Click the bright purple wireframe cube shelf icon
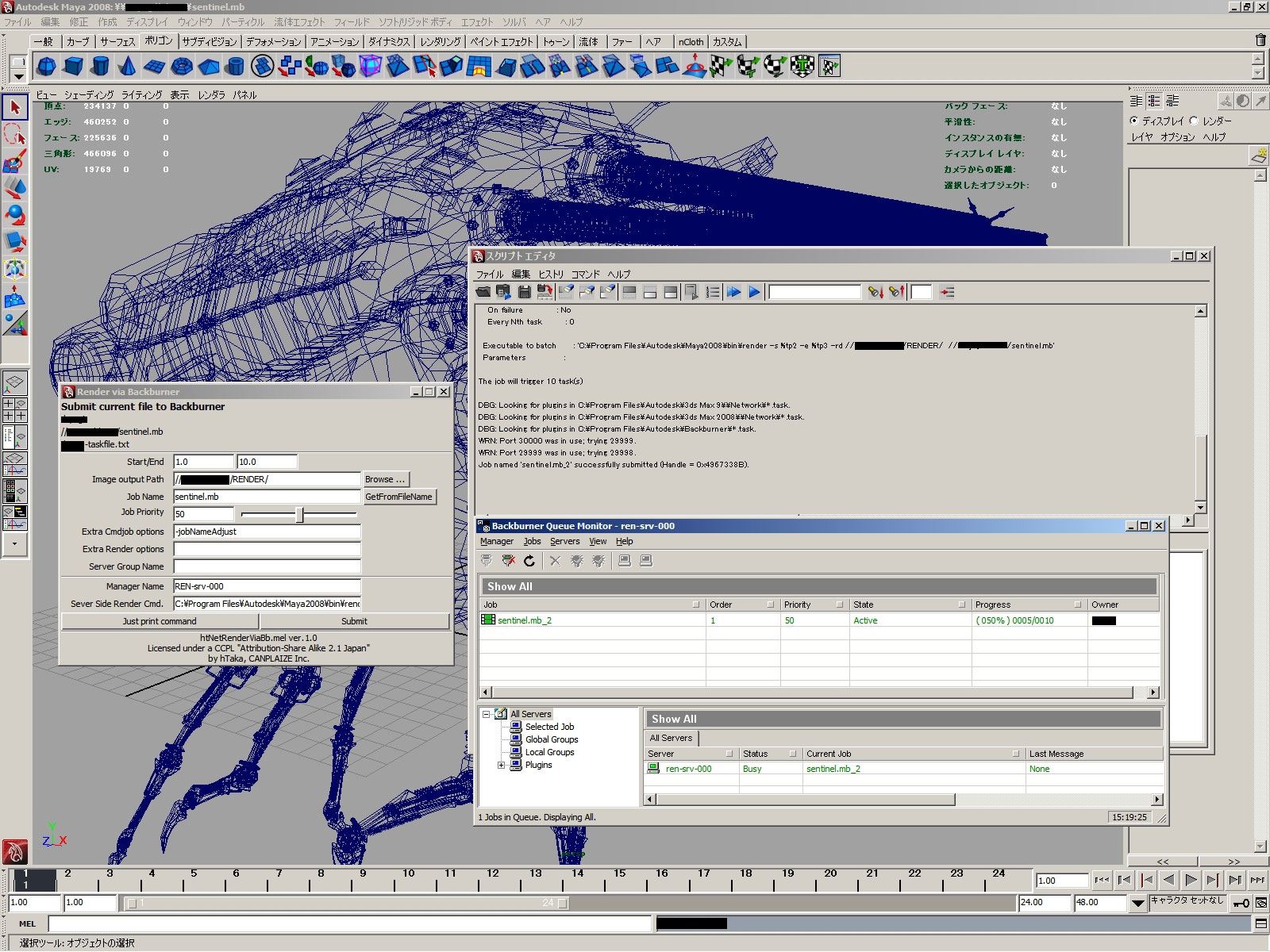 click(x=371, y=67)
